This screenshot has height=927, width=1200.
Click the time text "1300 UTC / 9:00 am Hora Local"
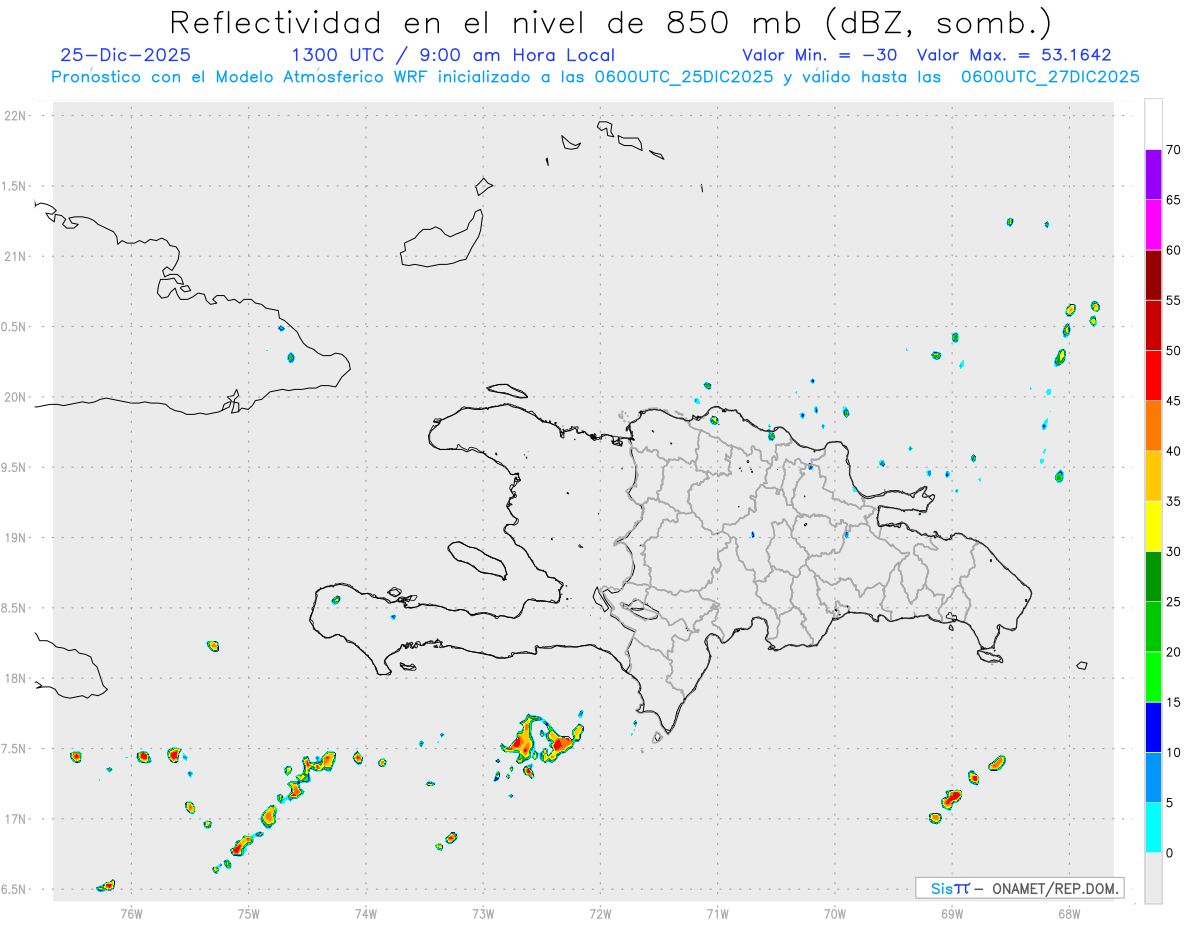click(453, 55)
